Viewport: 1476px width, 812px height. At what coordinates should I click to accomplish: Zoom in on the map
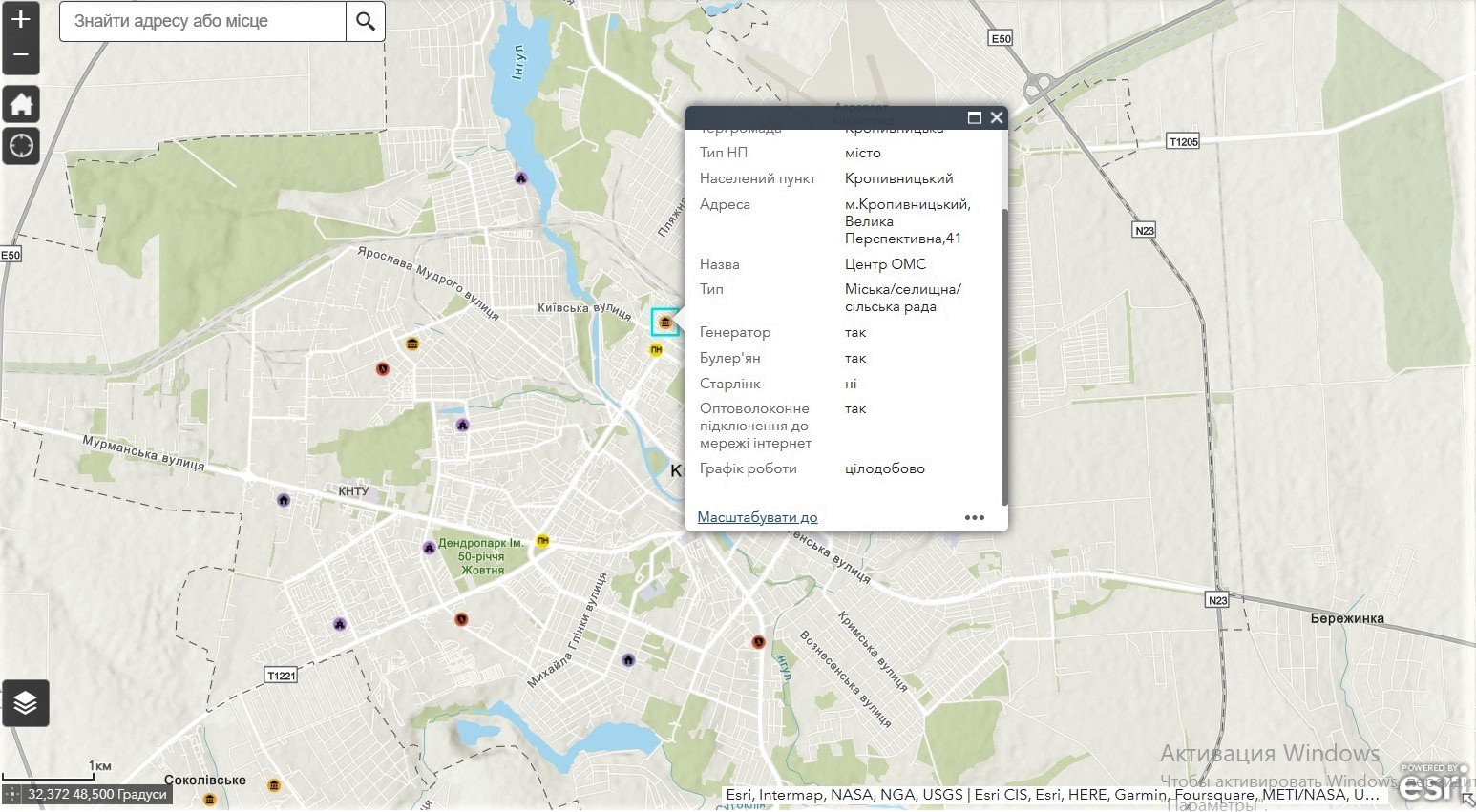click(x=21, y=19)
